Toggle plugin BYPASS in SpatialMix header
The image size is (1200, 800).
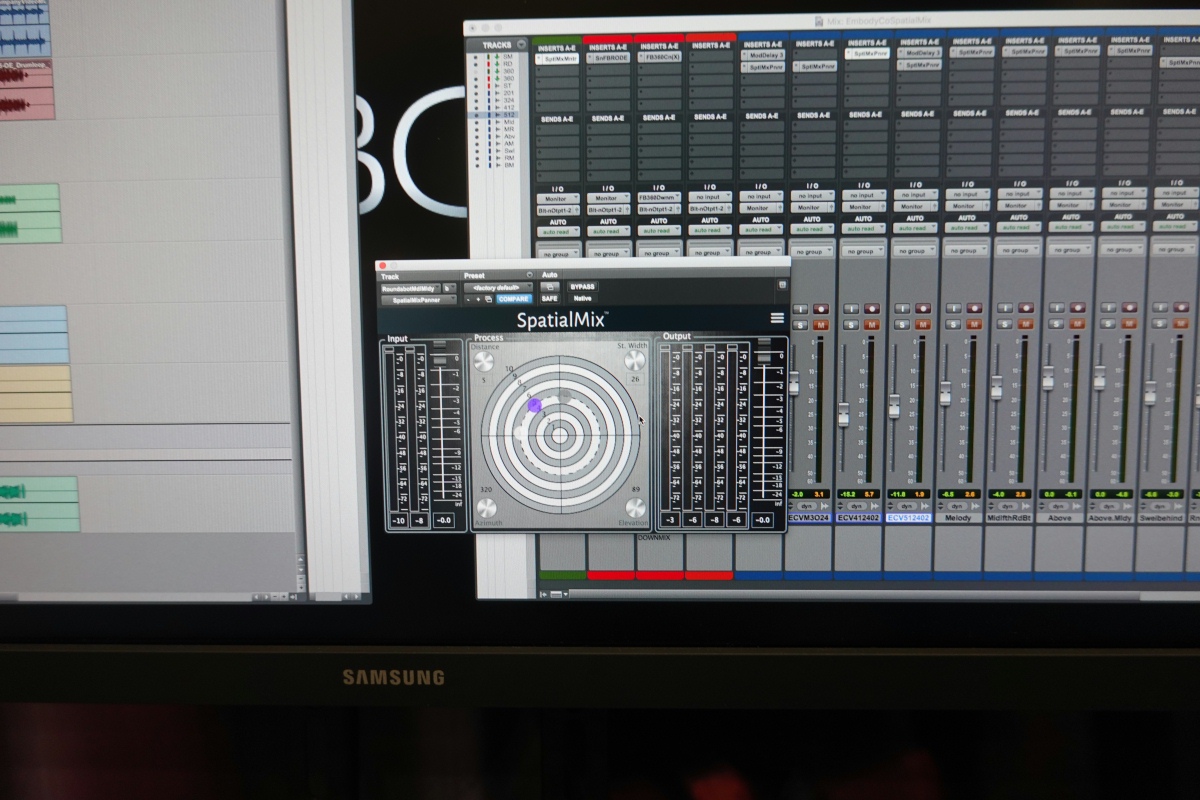[x=582, y=287]
